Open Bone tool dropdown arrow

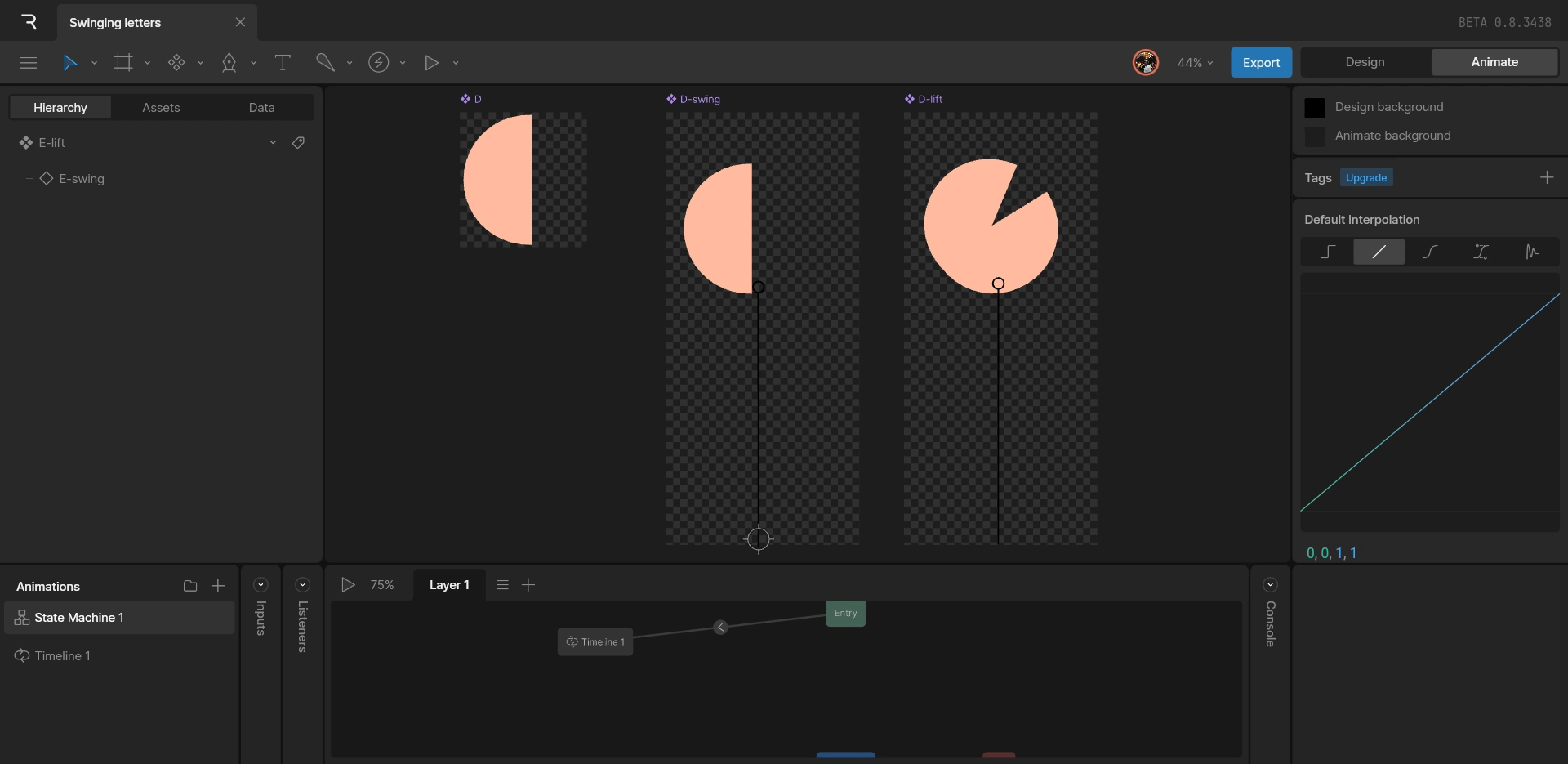(x=349, y=63)
